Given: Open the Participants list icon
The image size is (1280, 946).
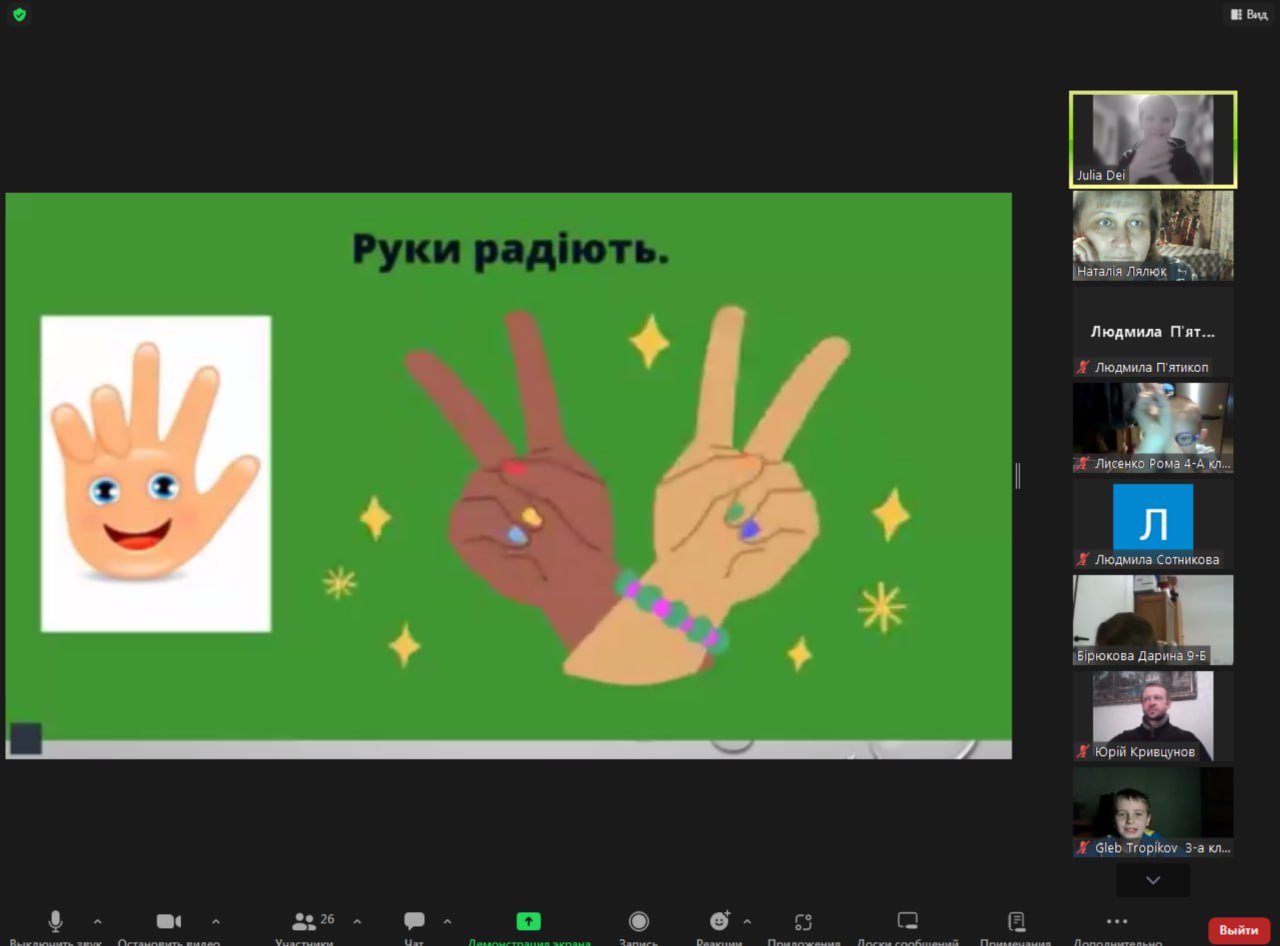Looking at the screenshot, I should click(x=305, y=921).
